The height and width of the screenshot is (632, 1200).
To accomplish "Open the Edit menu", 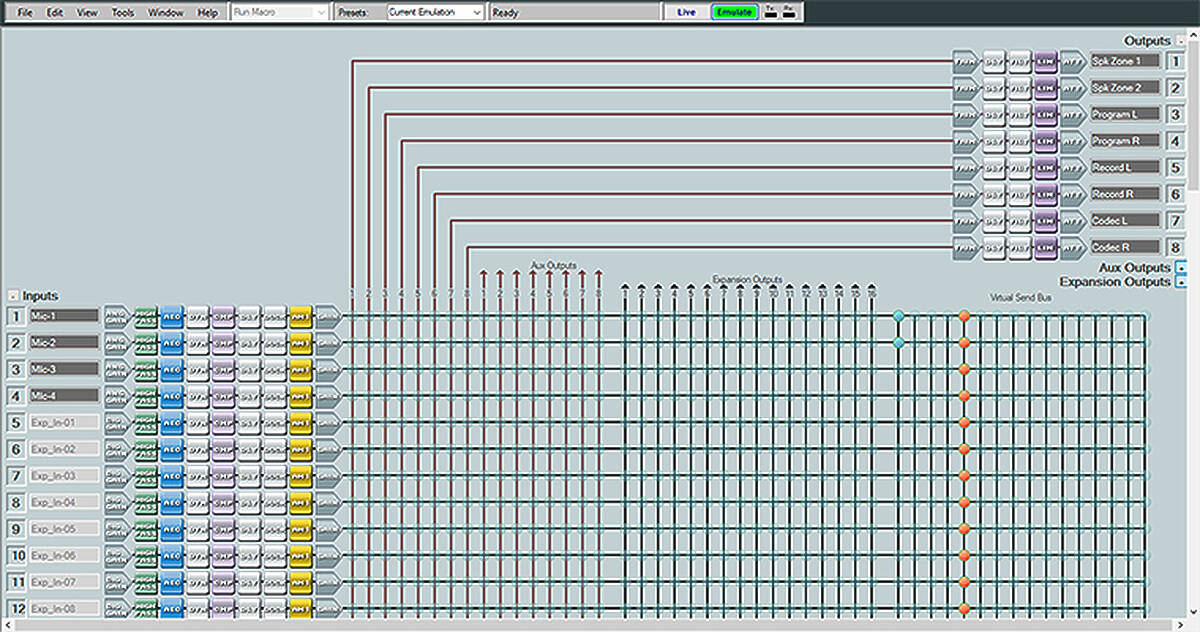I will click(55, 12).
